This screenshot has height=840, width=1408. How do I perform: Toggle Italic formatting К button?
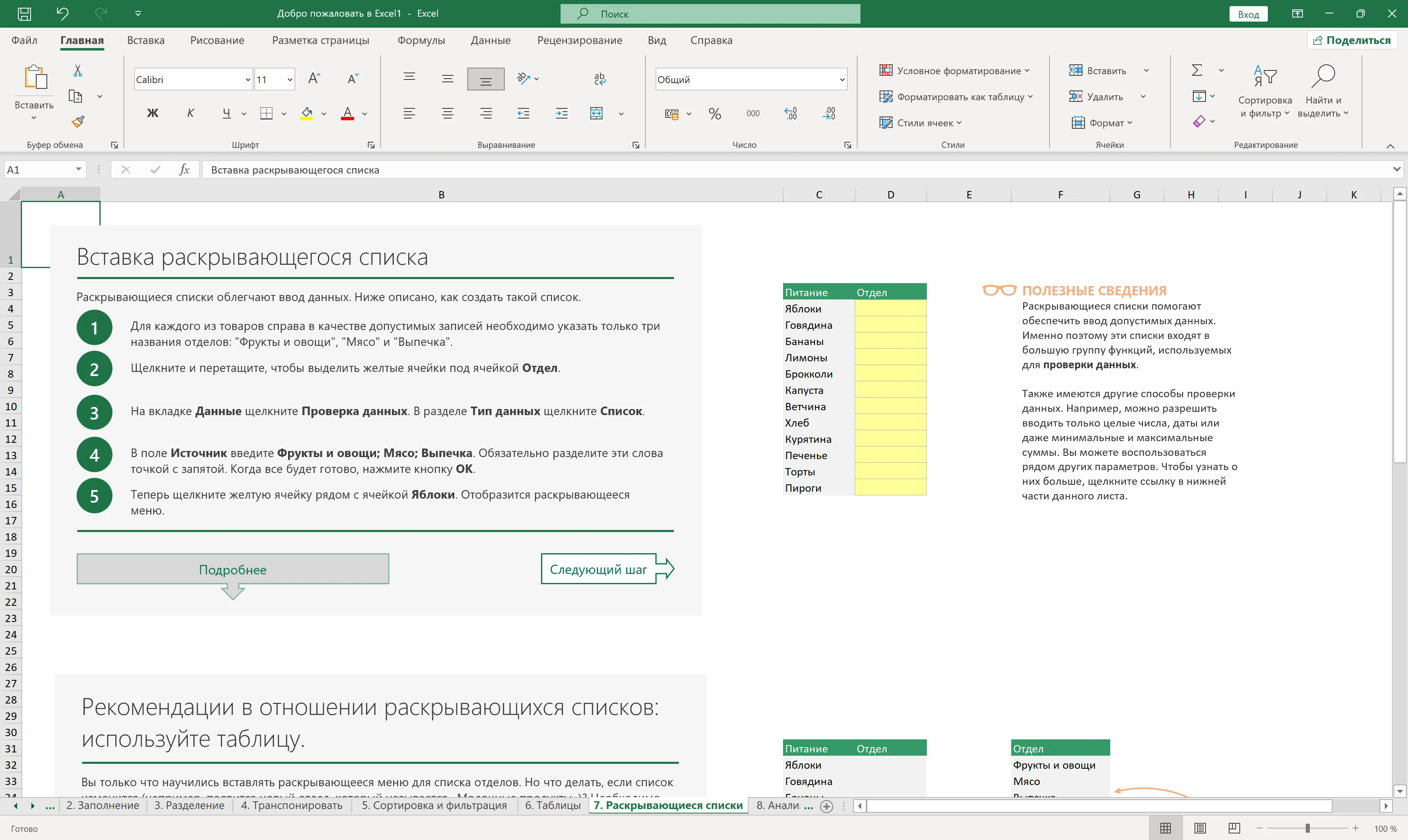pos(190,113)
